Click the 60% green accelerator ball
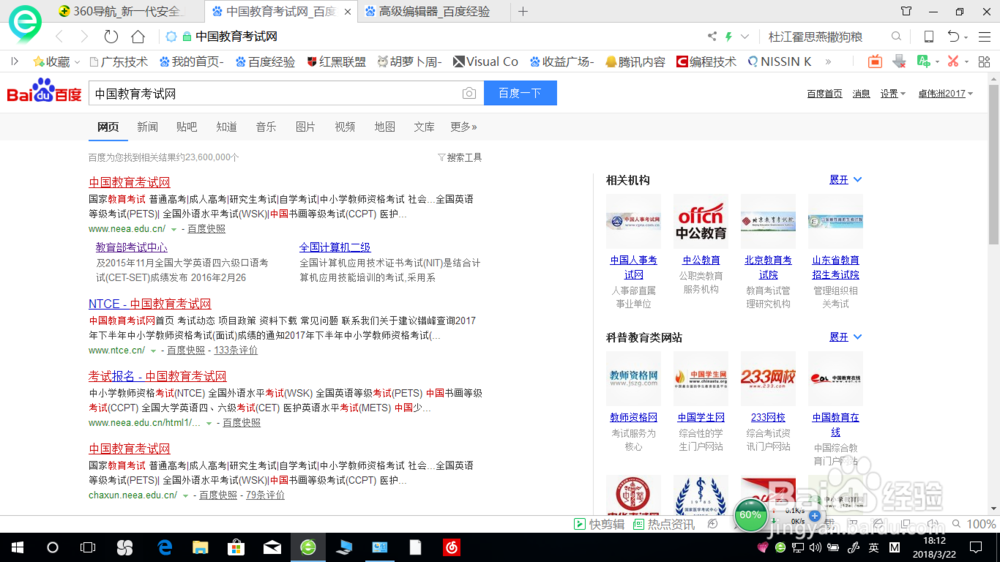 coord(750,515)
